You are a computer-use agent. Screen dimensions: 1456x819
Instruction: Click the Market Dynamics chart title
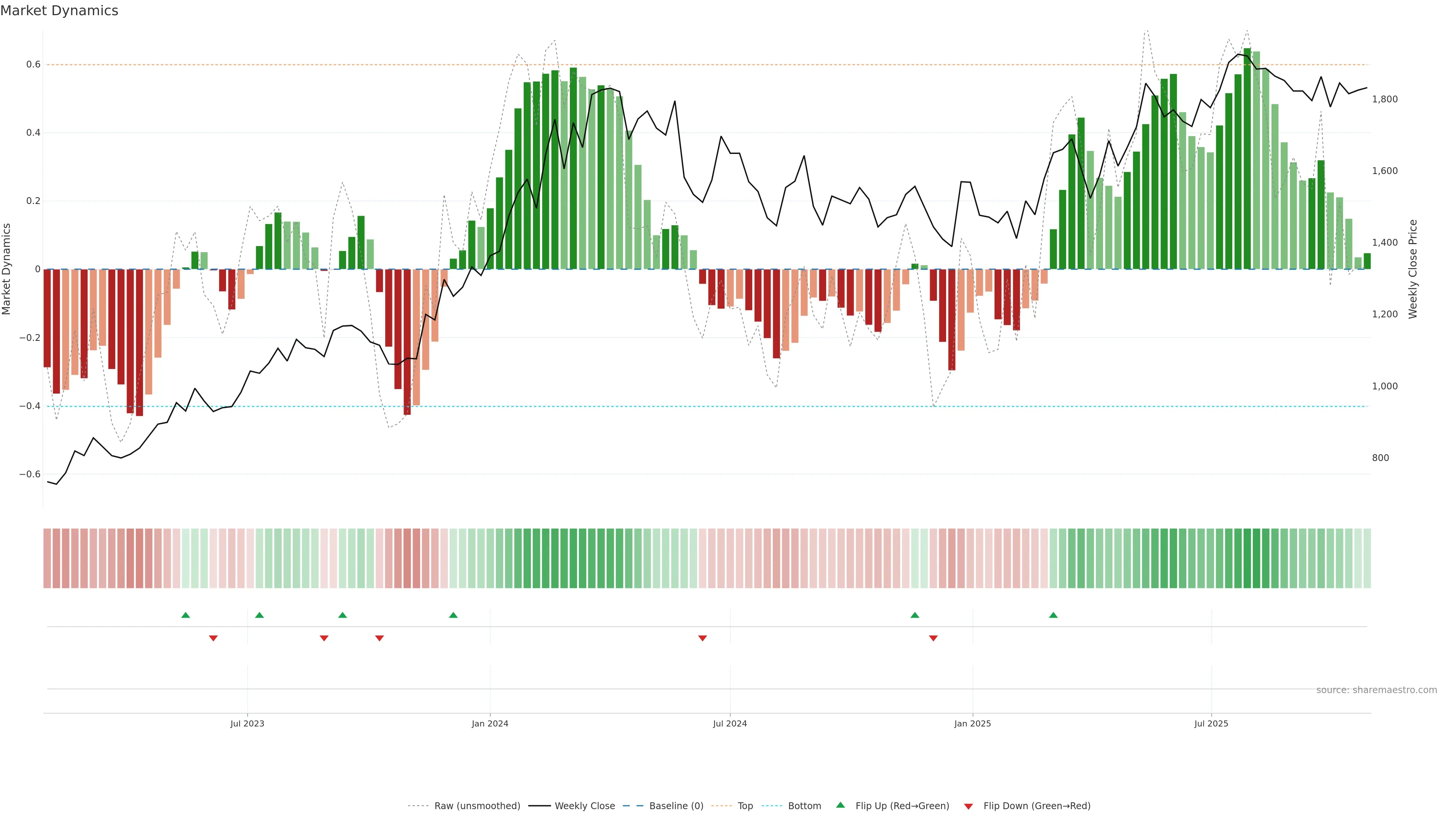click(x=60, y=11)
